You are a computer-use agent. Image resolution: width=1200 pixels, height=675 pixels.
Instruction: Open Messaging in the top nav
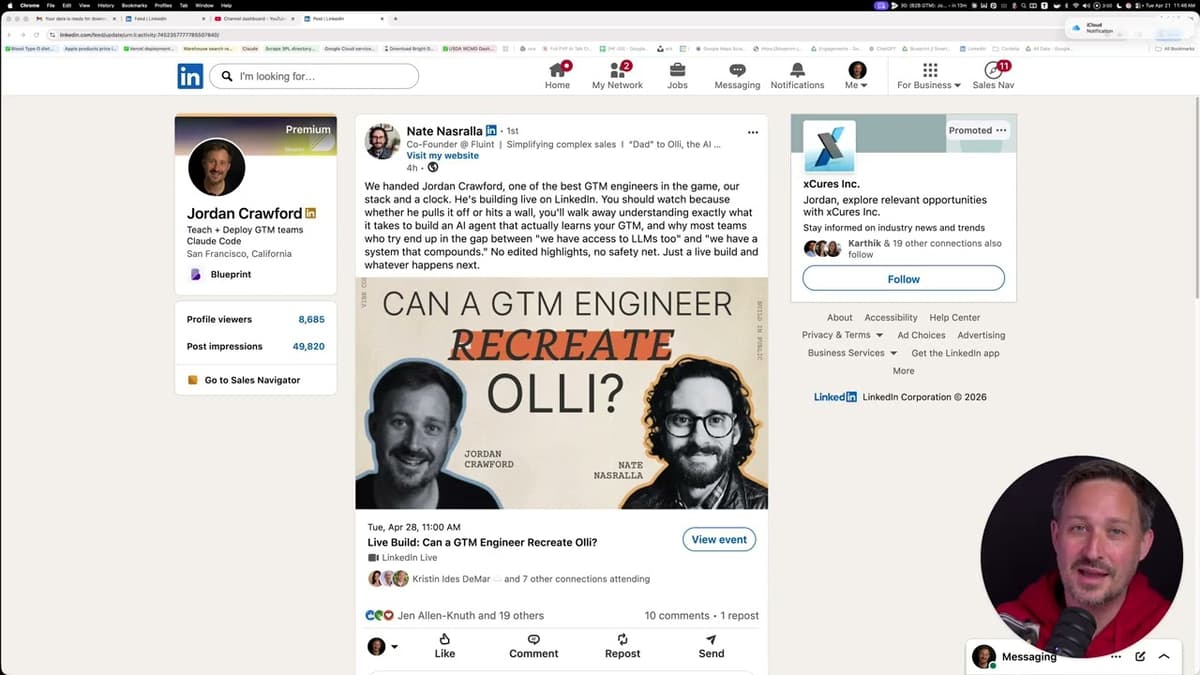(x=737, y=76)
